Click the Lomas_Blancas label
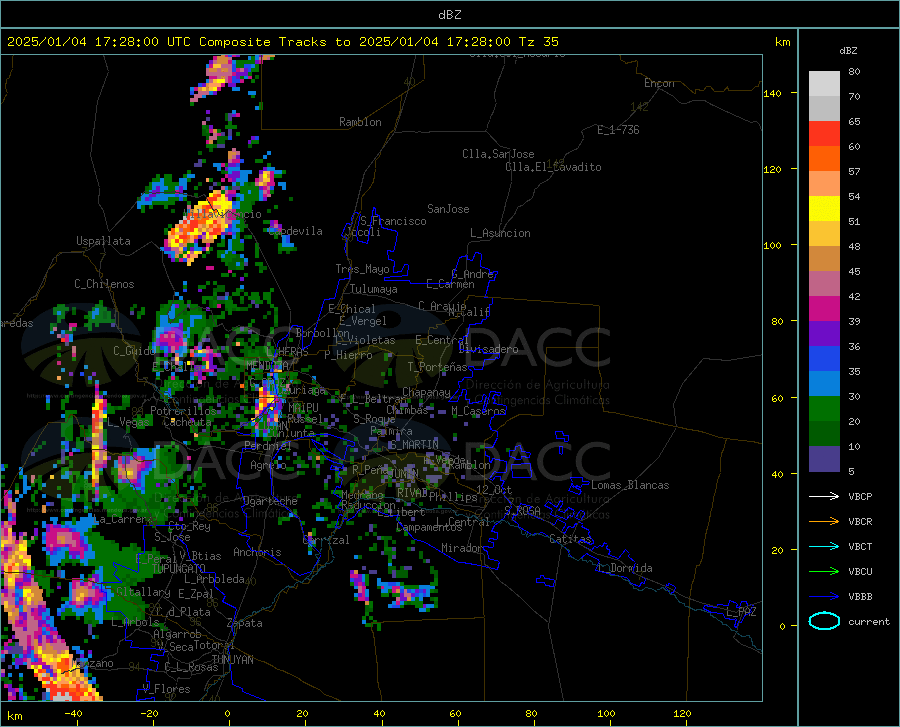Screen dimensions: 900x727 point(630,485)
